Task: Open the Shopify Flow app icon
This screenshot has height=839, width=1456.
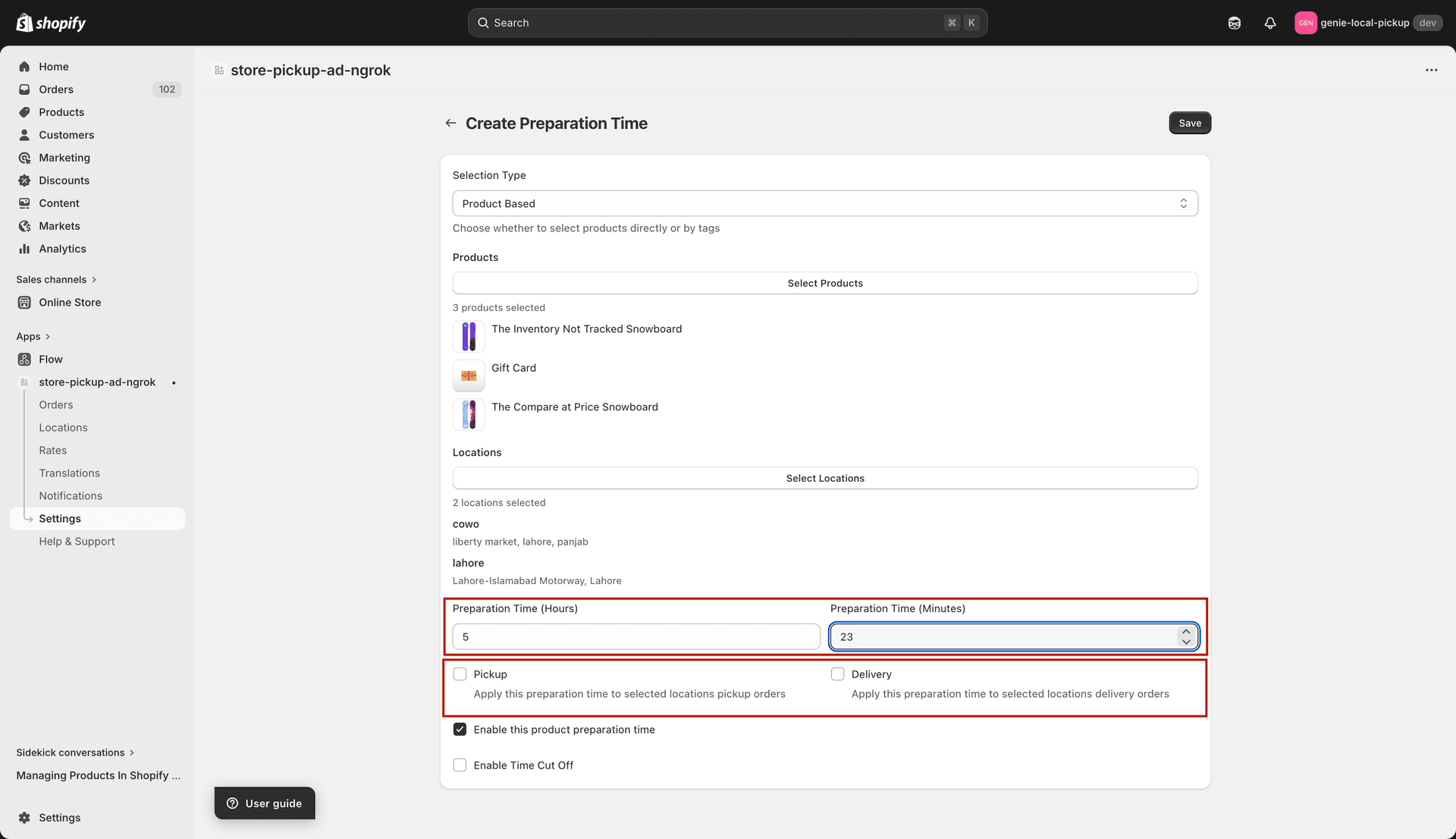Action: pyautogui.click(x=24, y=359)
